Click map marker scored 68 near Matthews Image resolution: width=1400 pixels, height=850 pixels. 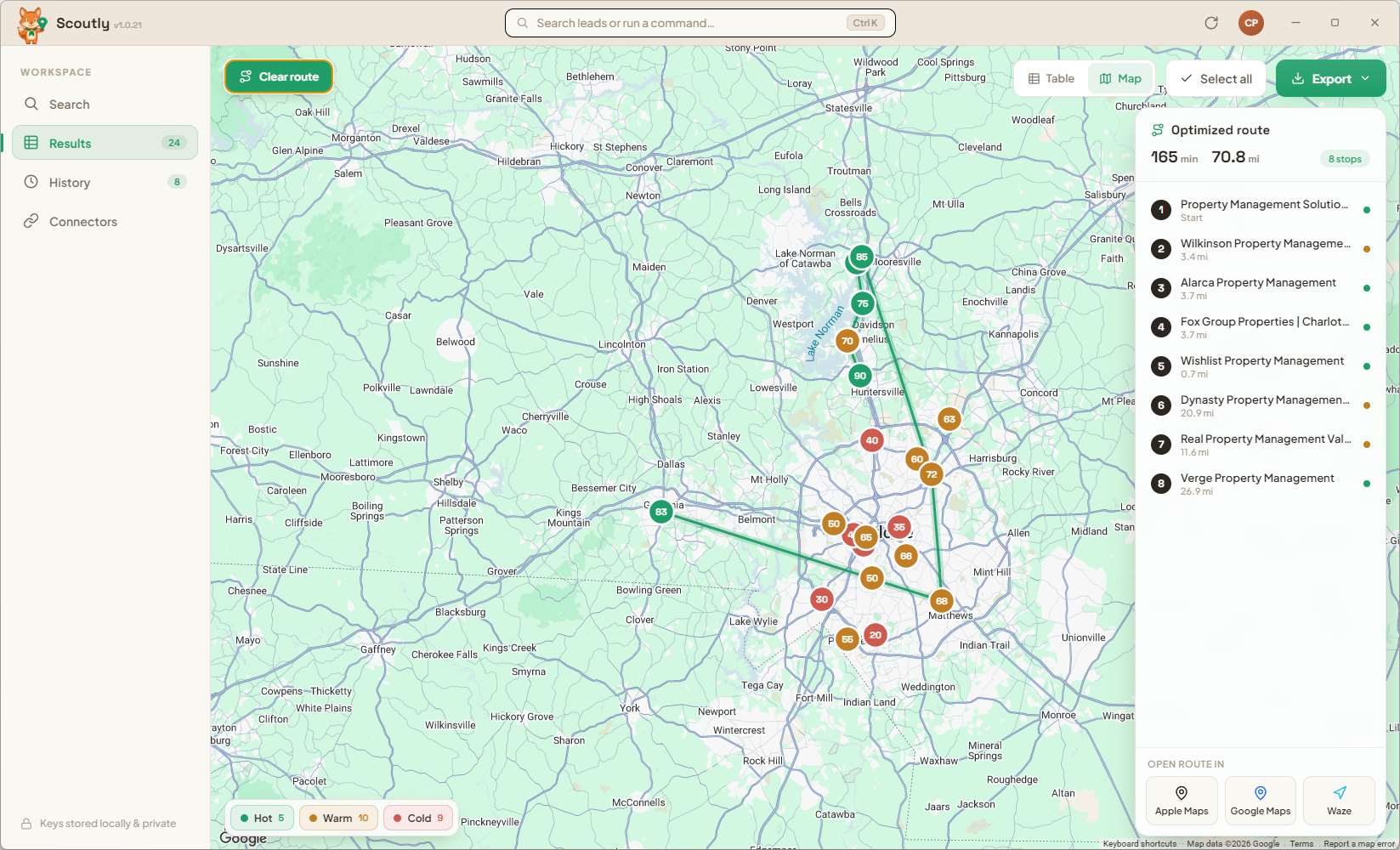941,601
